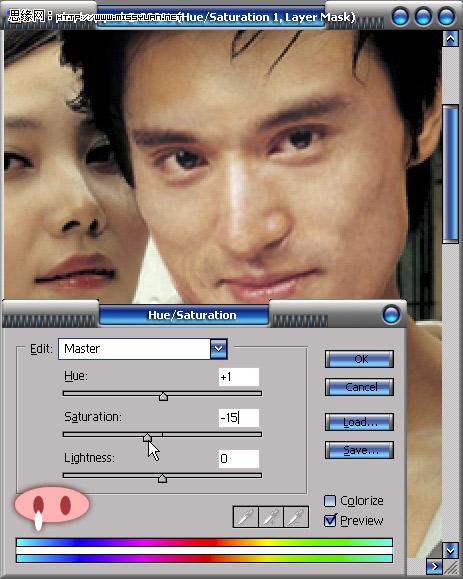Click the Cancel button
463x579 pixels.
click(x=359, y=387)
